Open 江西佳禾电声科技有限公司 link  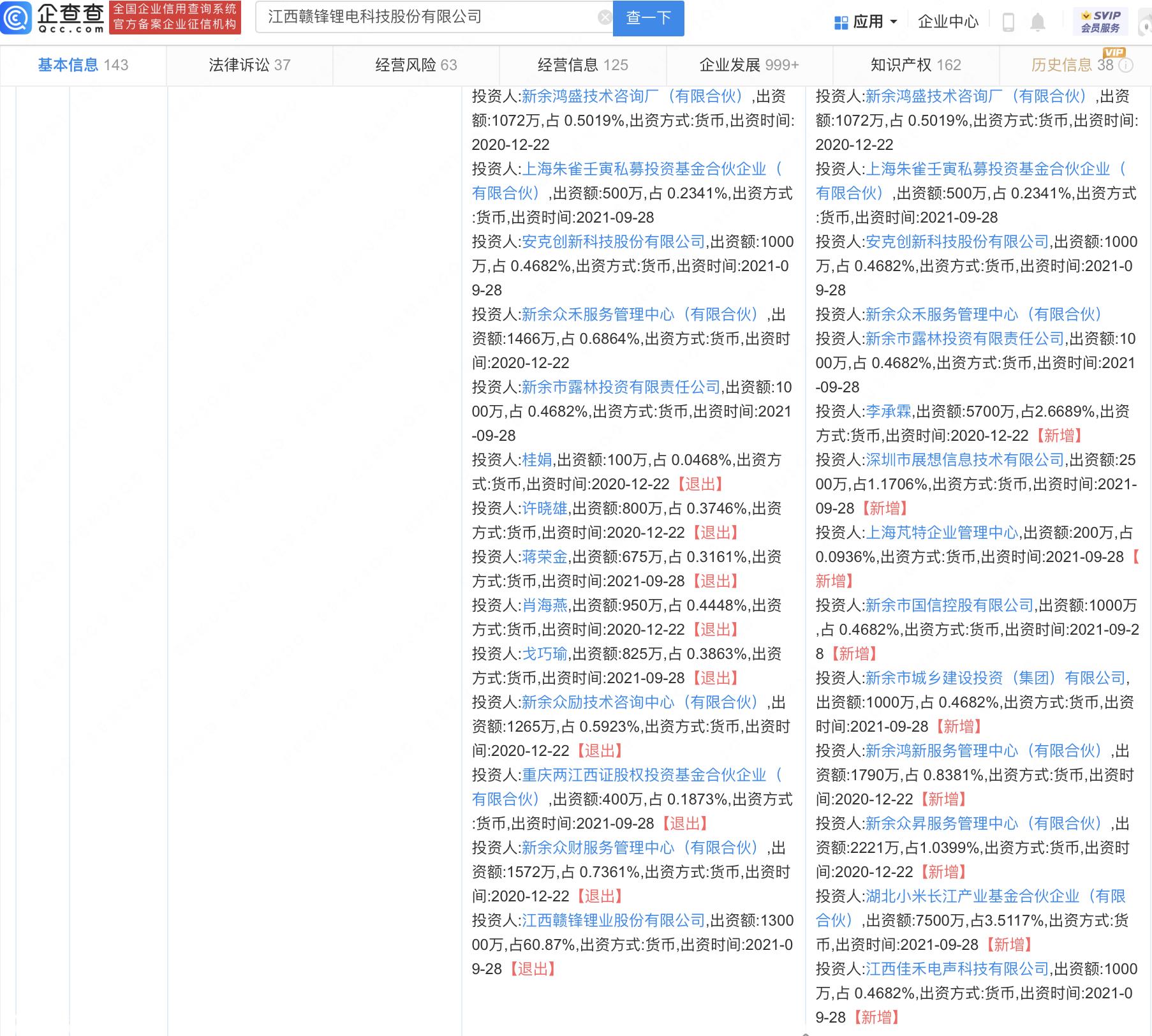(x=957, y=969)
